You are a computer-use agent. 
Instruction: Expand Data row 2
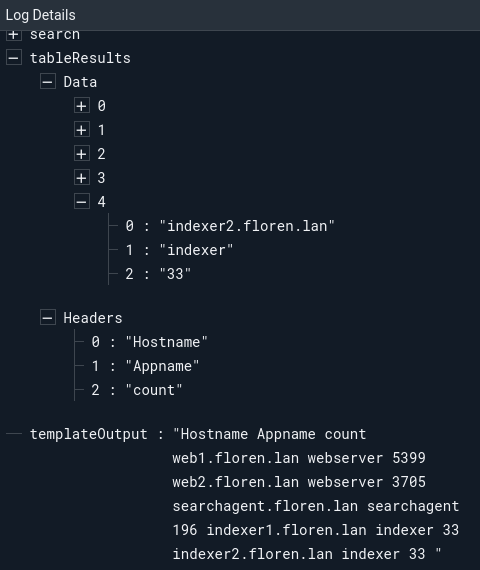pos(82,154)
